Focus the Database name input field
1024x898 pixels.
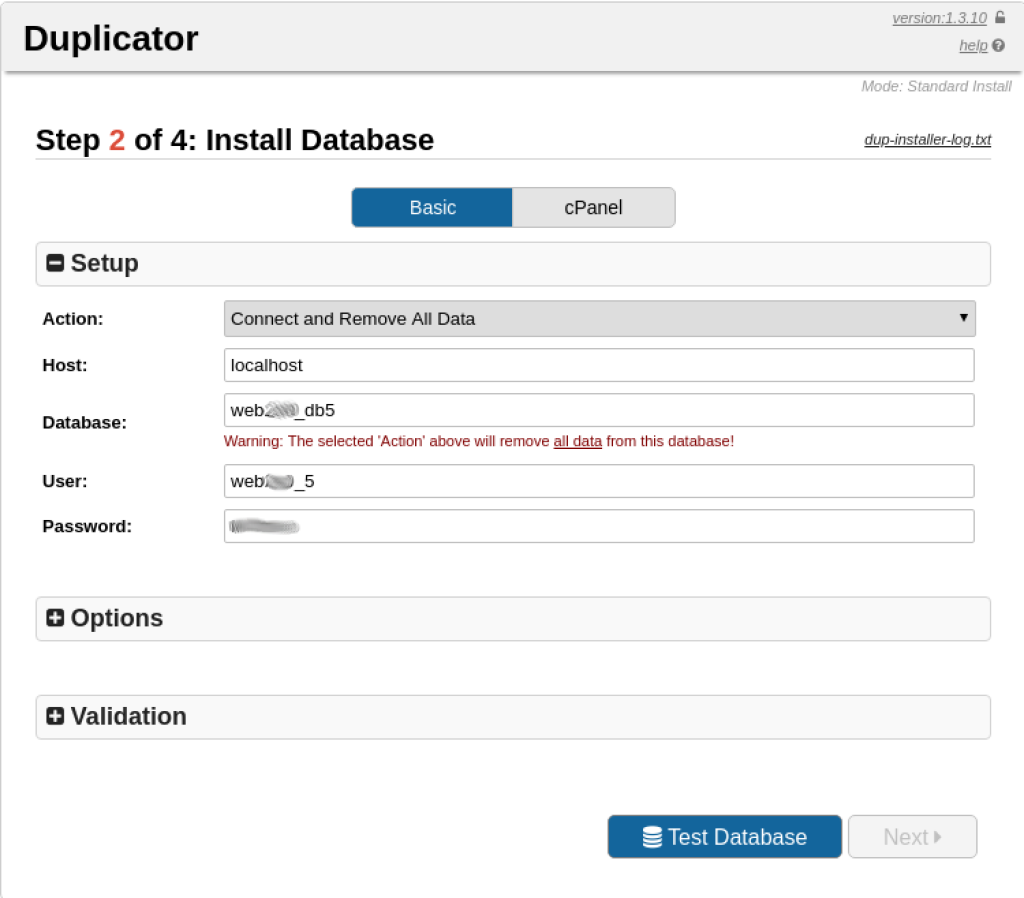(x=599, y=410)
